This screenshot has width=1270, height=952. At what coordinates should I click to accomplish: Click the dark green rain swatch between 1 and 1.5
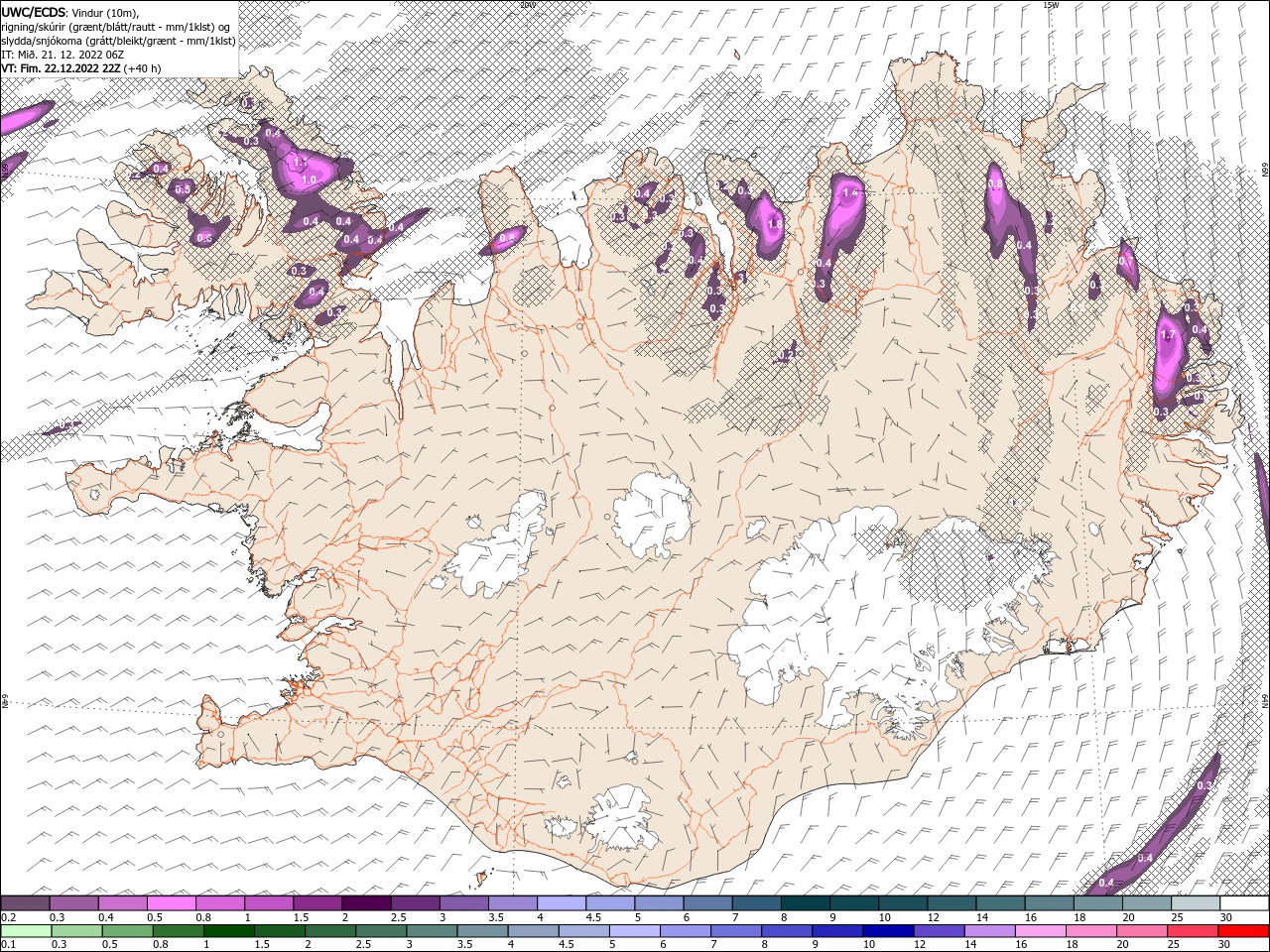click(x=228, y=931)
